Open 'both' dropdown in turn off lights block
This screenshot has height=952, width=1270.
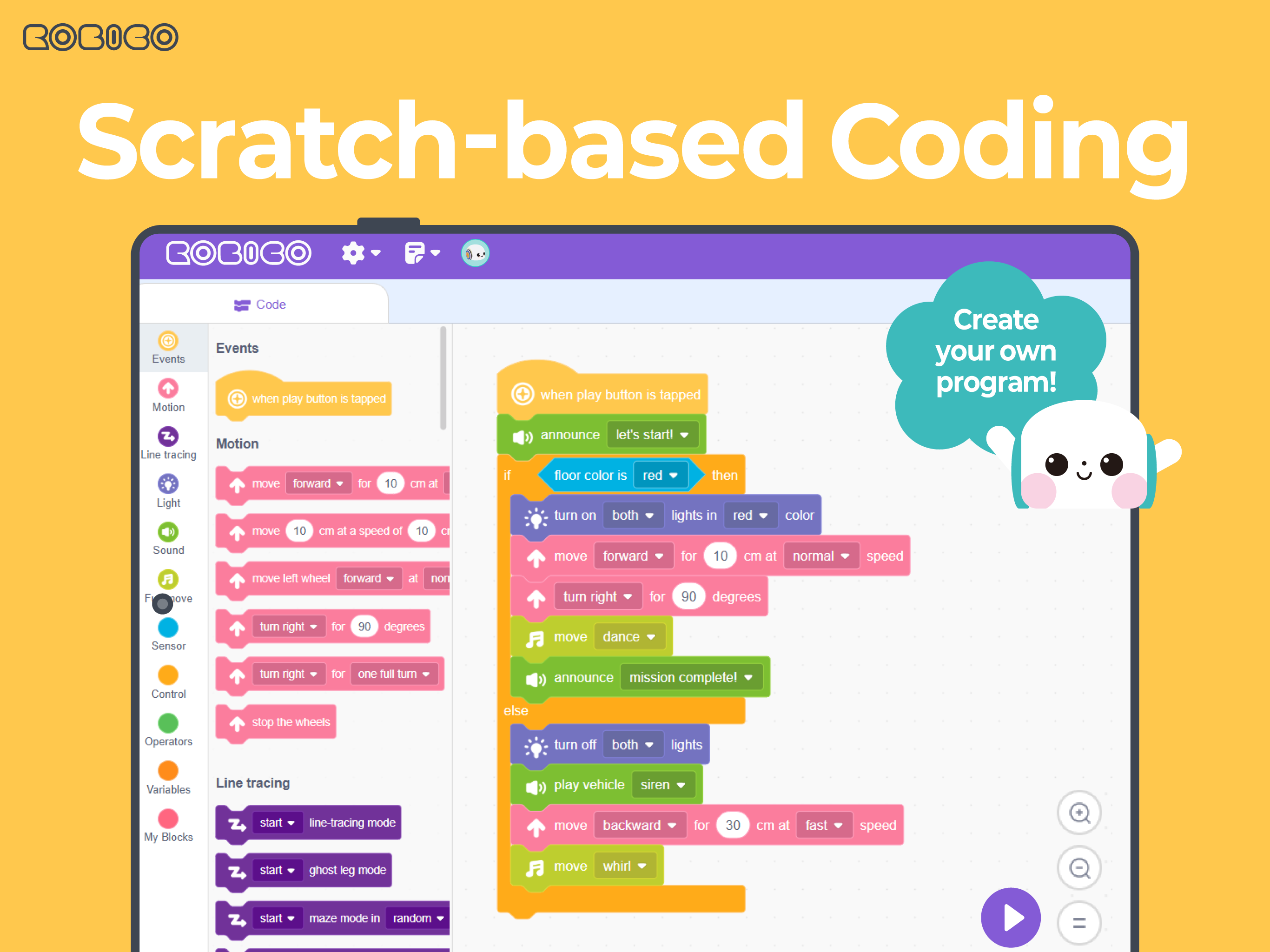click(x=633, y=745)
